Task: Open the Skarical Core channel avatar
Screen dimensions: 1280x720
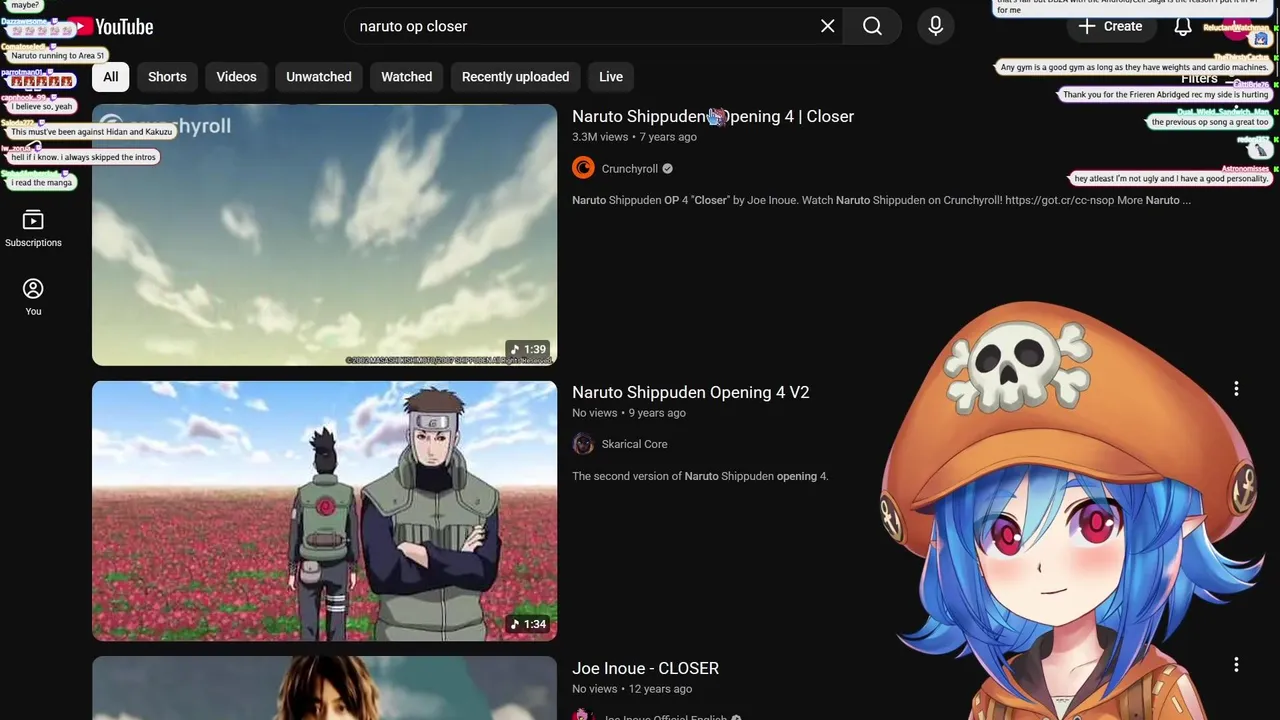Action: (583, 444)
